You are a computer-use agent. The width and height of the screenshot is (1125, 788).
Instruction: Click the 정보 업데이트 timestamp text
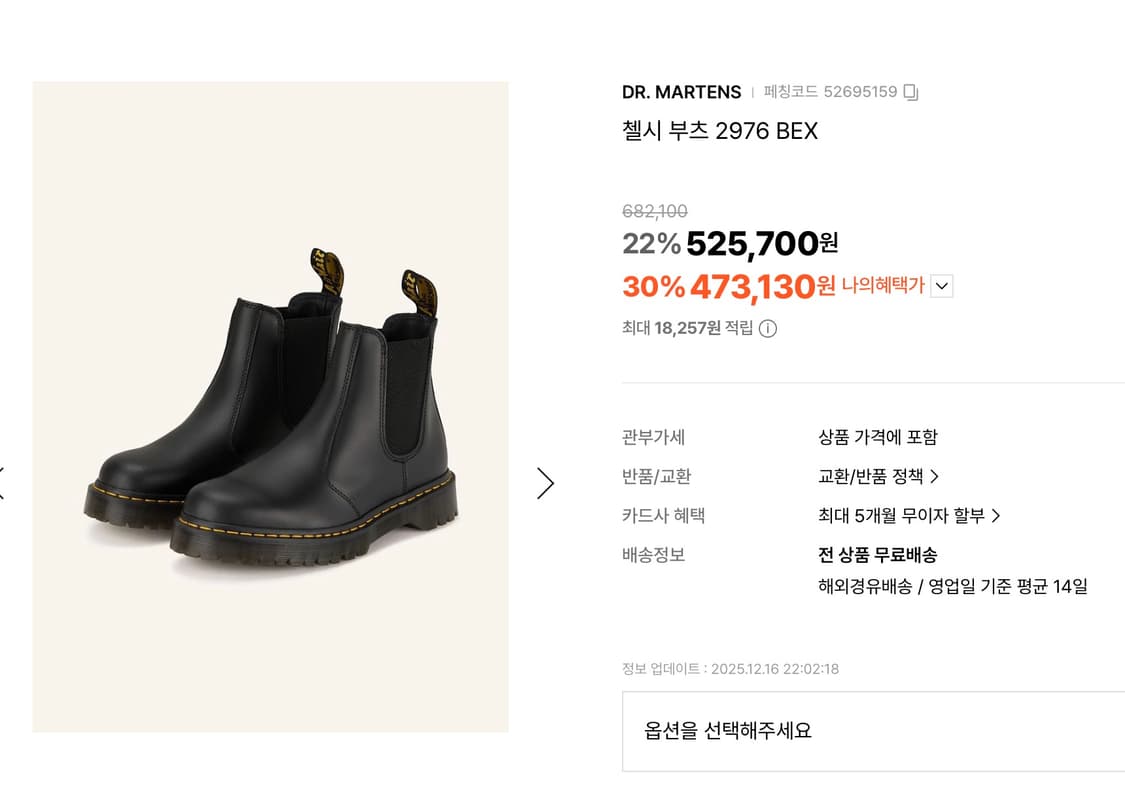[x=728, y=669]
